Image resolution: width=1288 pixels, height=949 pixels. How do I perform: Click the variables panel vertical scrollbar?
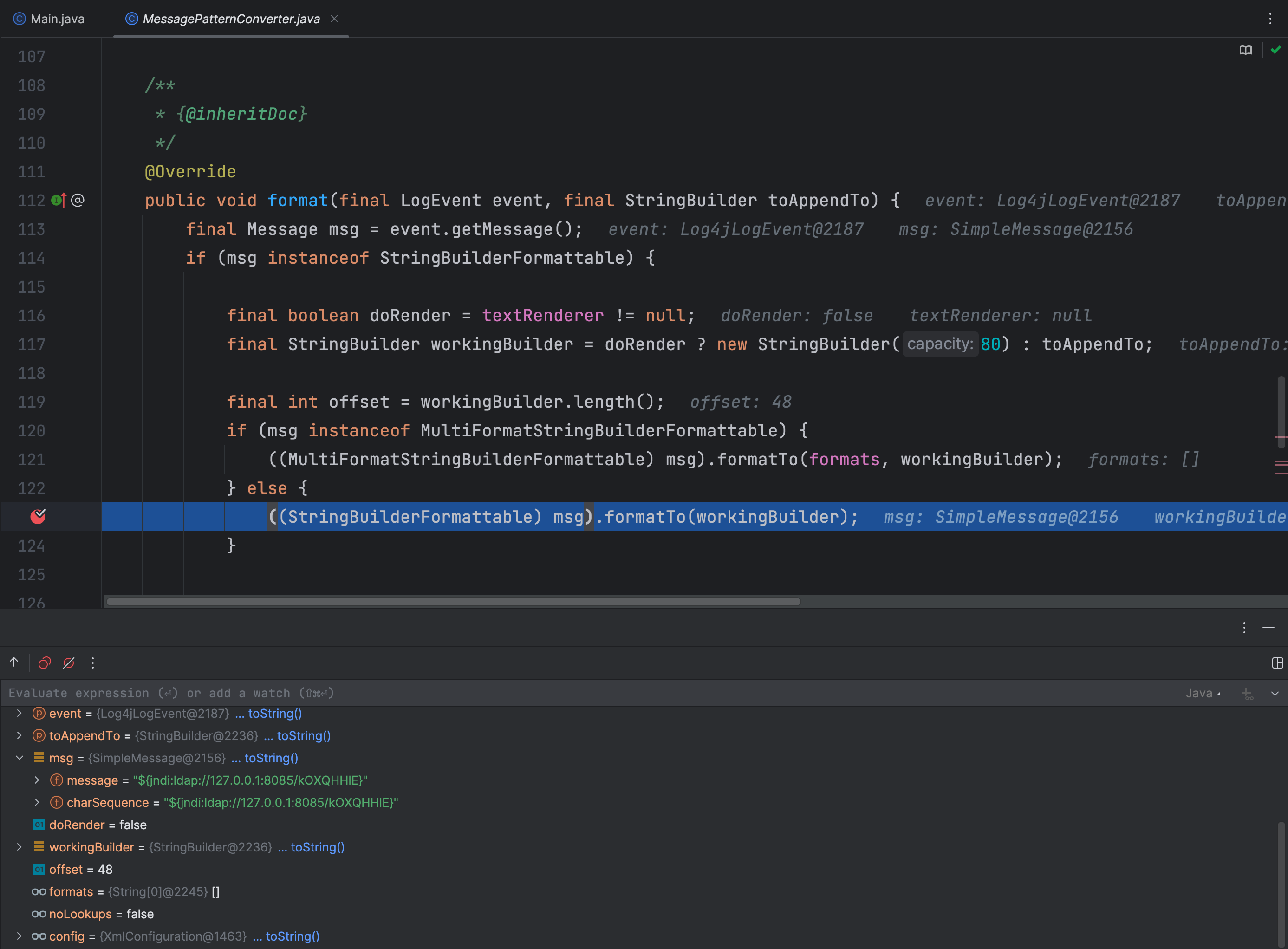tap(1281, 884)
